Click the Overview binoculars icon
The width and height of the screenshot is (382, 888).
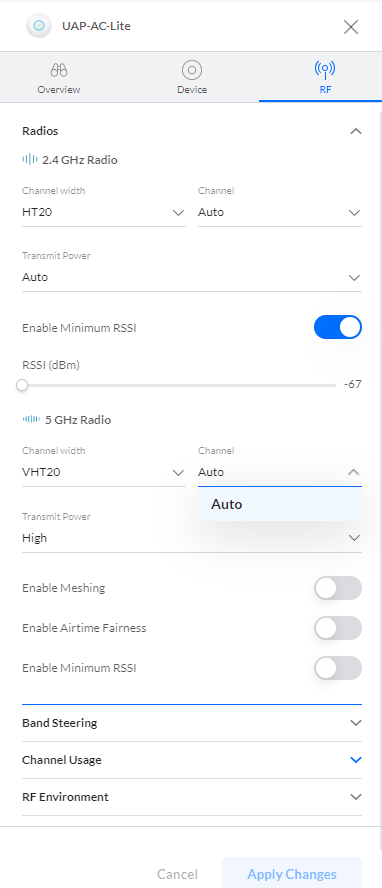59,70
